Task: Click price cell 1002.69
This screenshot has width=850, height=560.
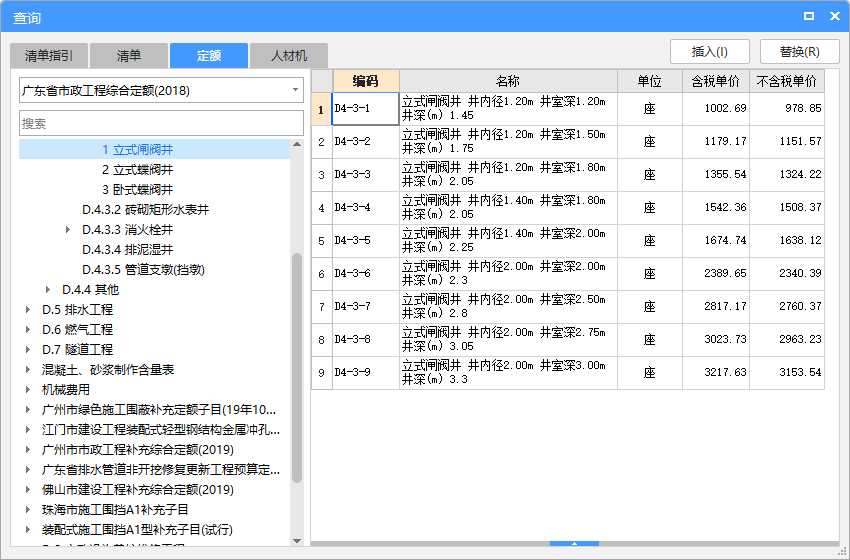Action: [716, 109]
